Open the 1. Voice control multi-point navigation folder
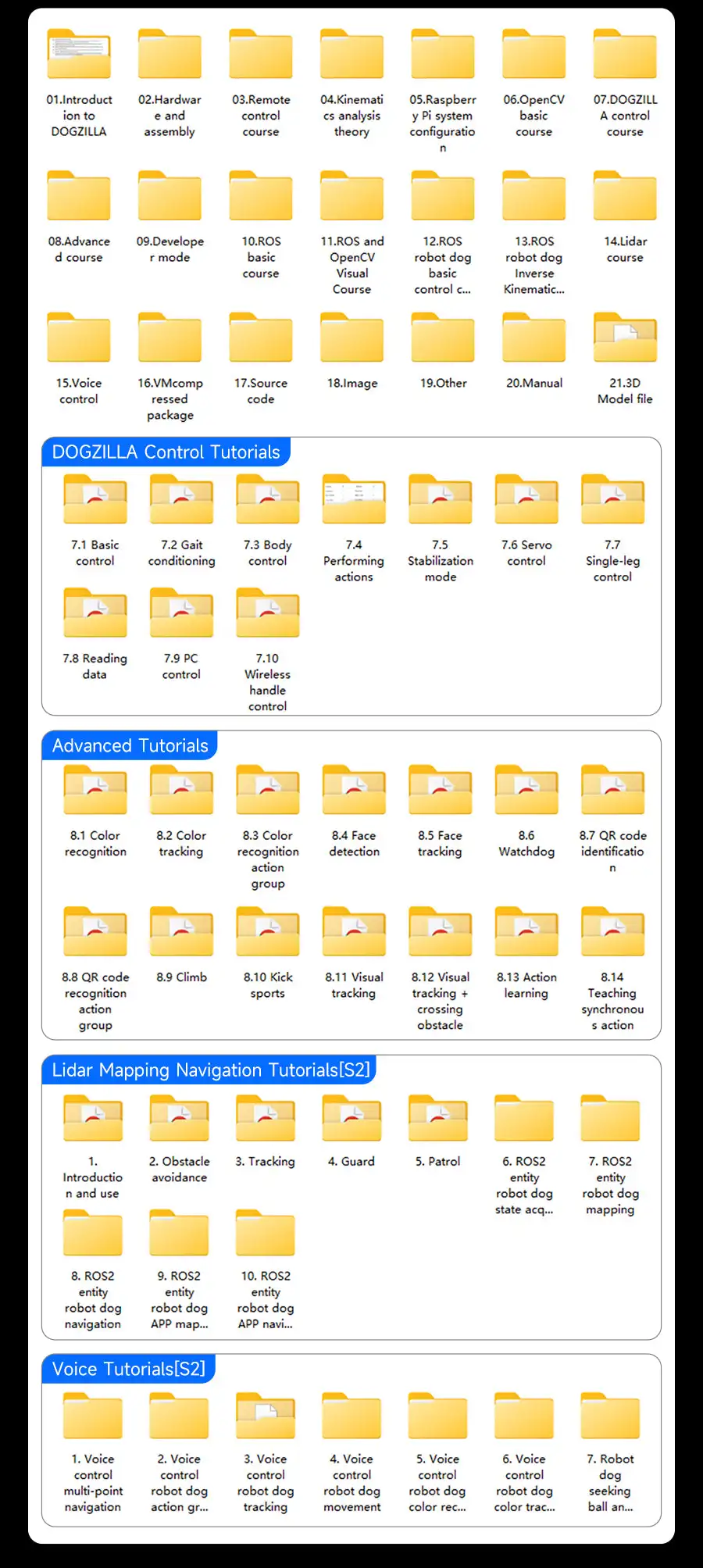Image resolution: width=703 pixels, height=1568 pixels. (93, 1416)
